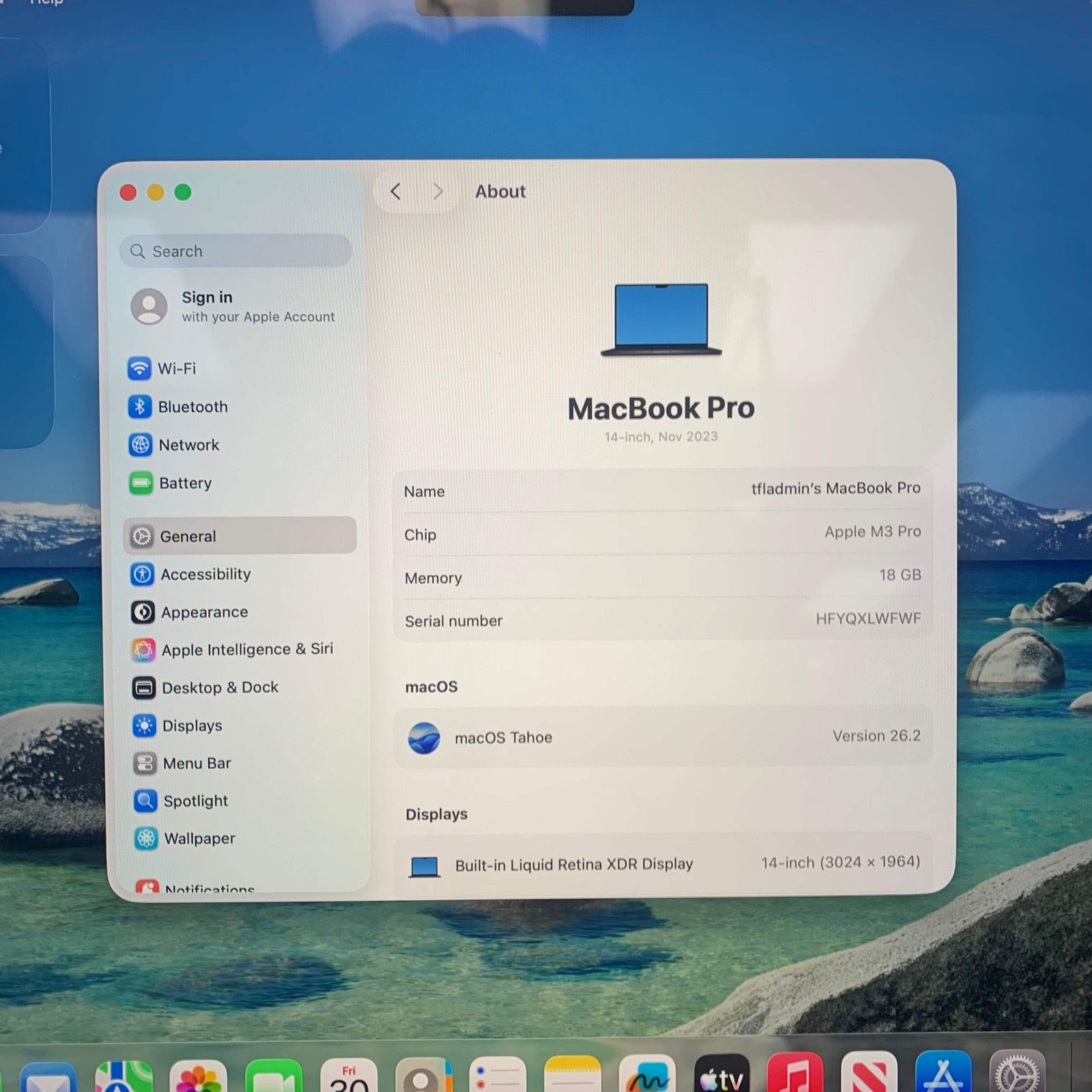Click the forward navigation chevron

click(438, 191)
